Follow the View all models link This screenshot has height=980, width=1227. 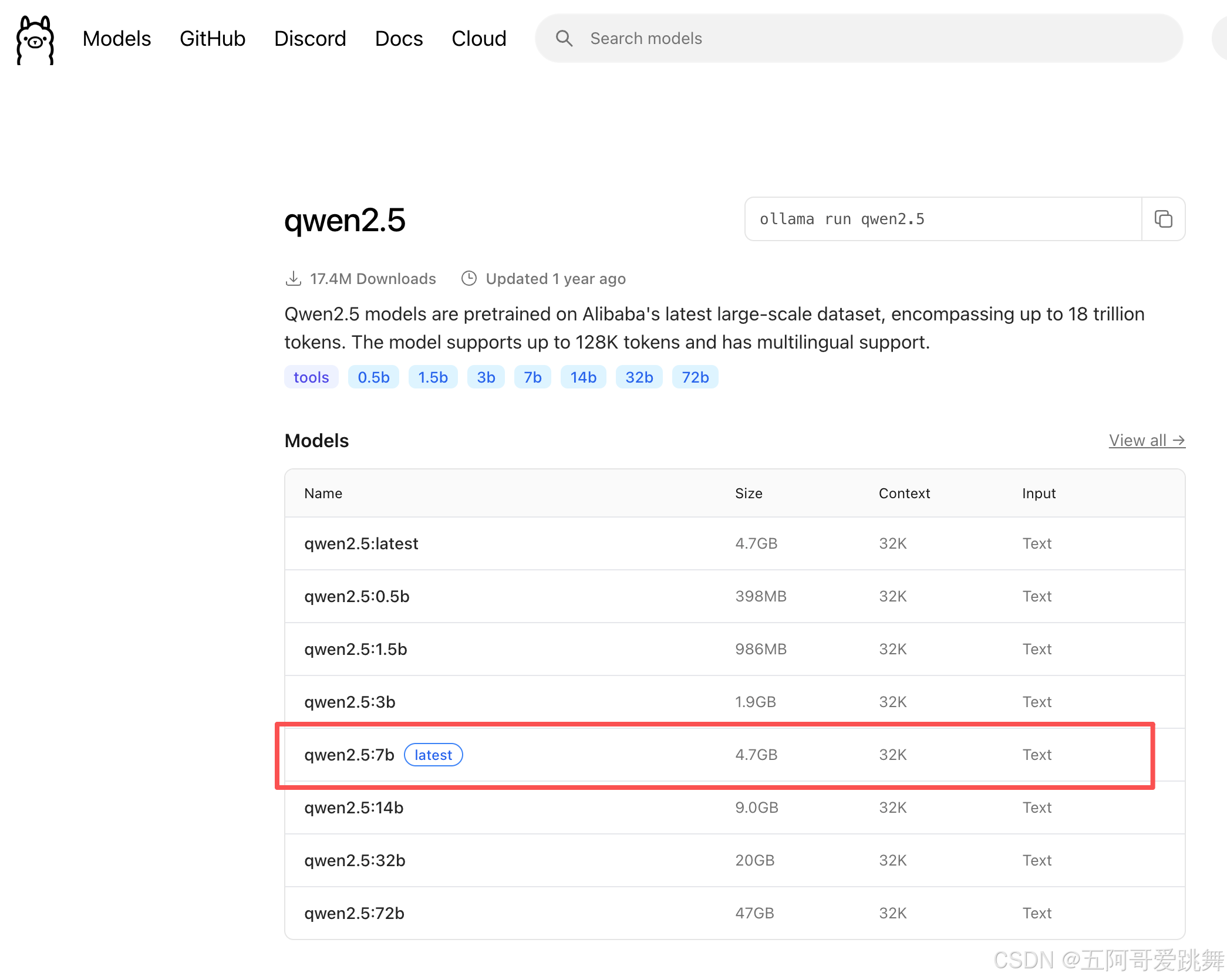[1147, 441]
